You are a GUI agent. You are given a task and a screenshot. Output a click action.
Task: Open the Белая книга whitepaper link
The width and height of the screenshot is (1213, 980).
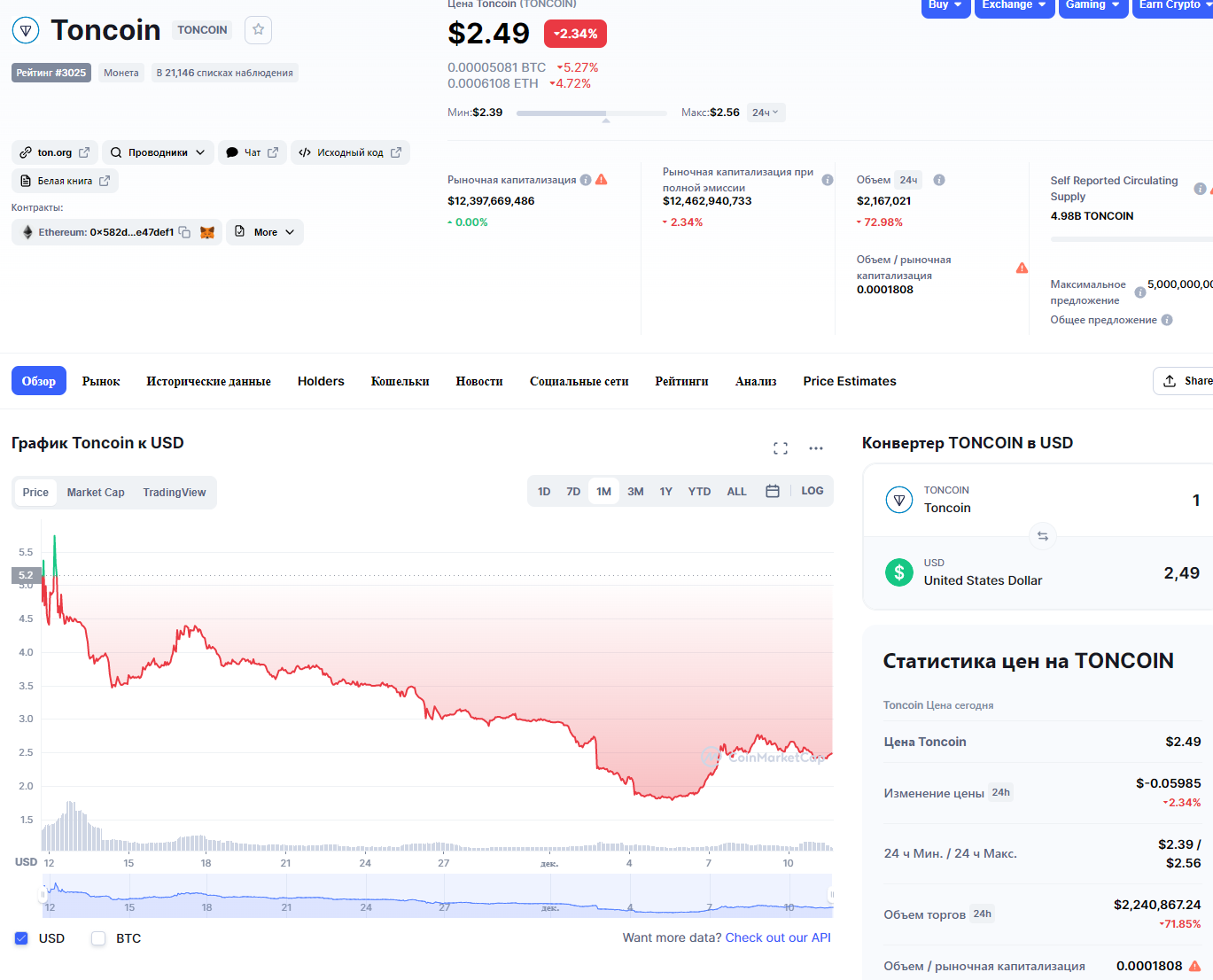click(x=65, y=181)
